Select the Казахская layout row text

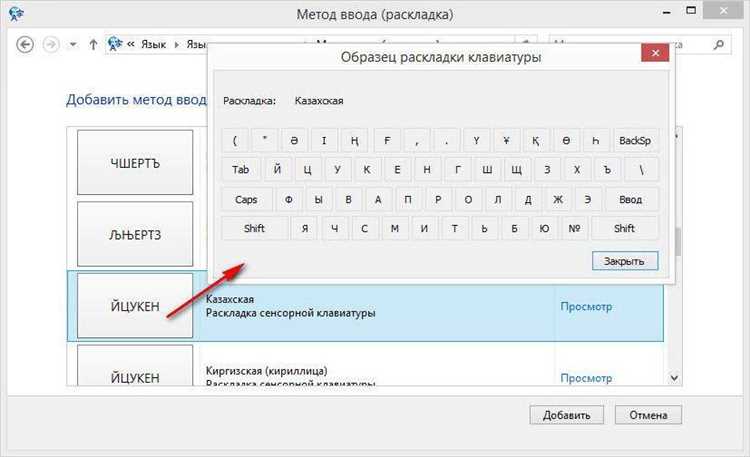(230, 299)
